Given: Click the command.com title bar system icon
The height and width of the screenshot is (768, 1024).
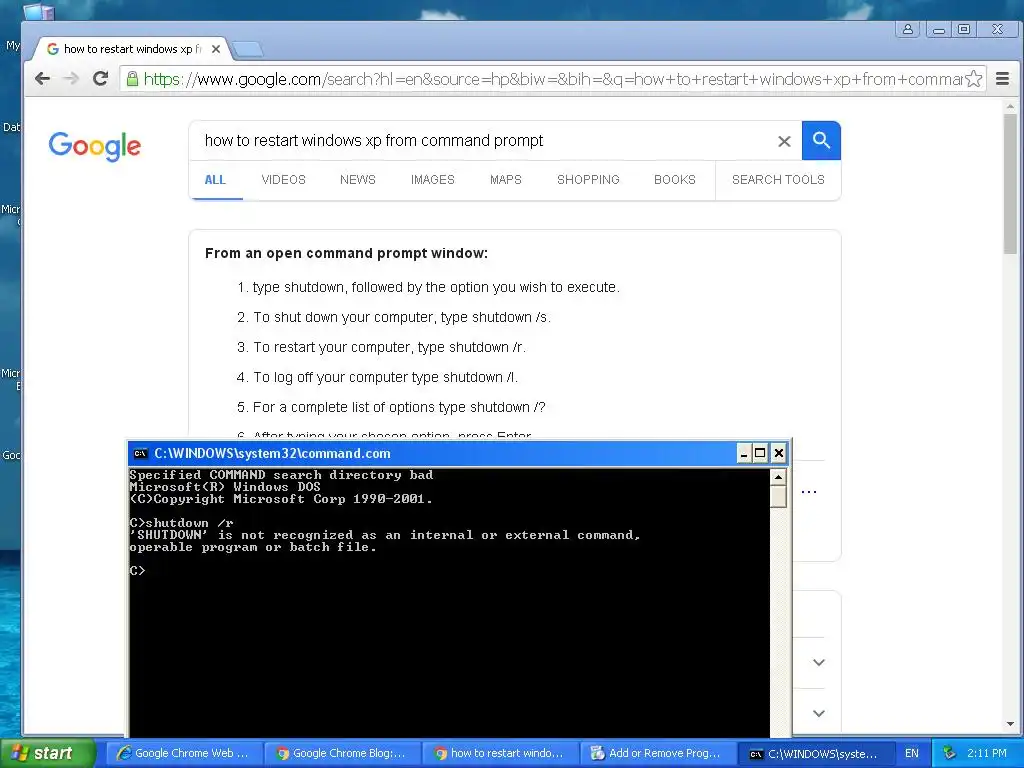Looking at the screenshot, I should pyautogui.click(x=140, y=453).
